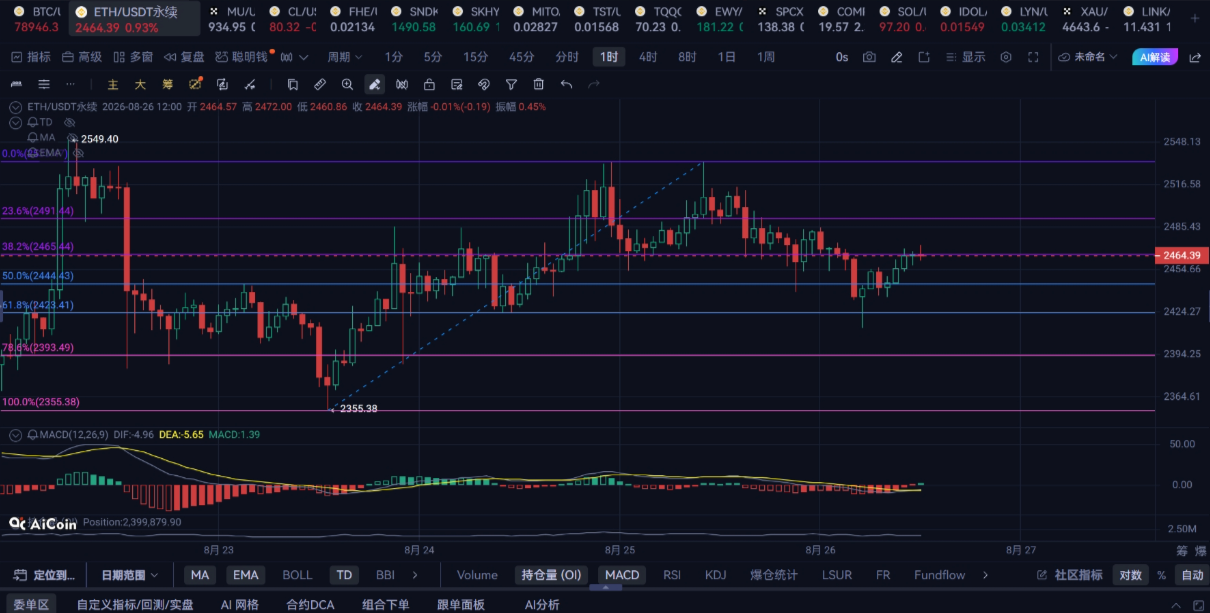The image size is (1210, 613).
Task: Select the 持仓量 (OI) sub-indicator
Action: tap(551, 575)
